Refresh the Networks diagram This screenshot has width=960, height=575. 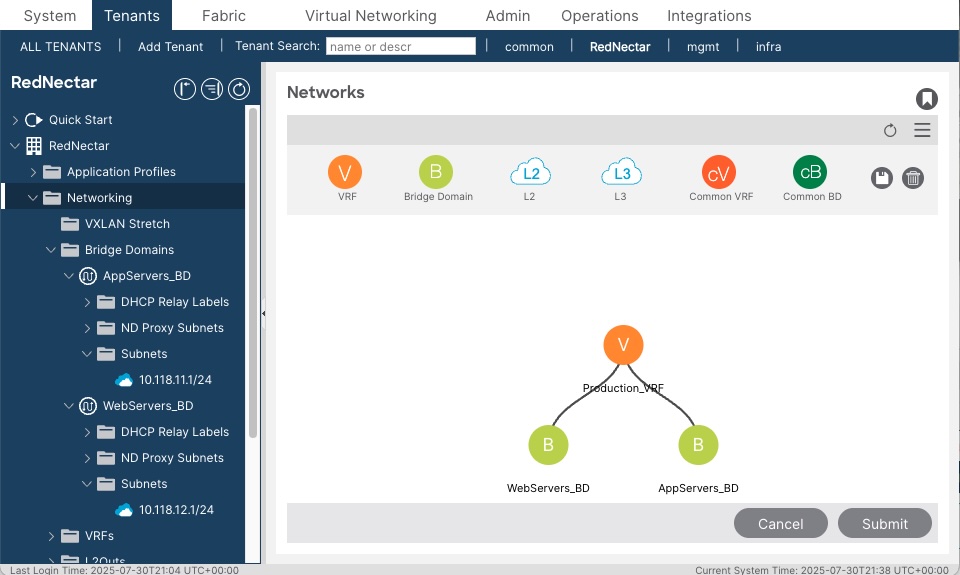[890, 130]
